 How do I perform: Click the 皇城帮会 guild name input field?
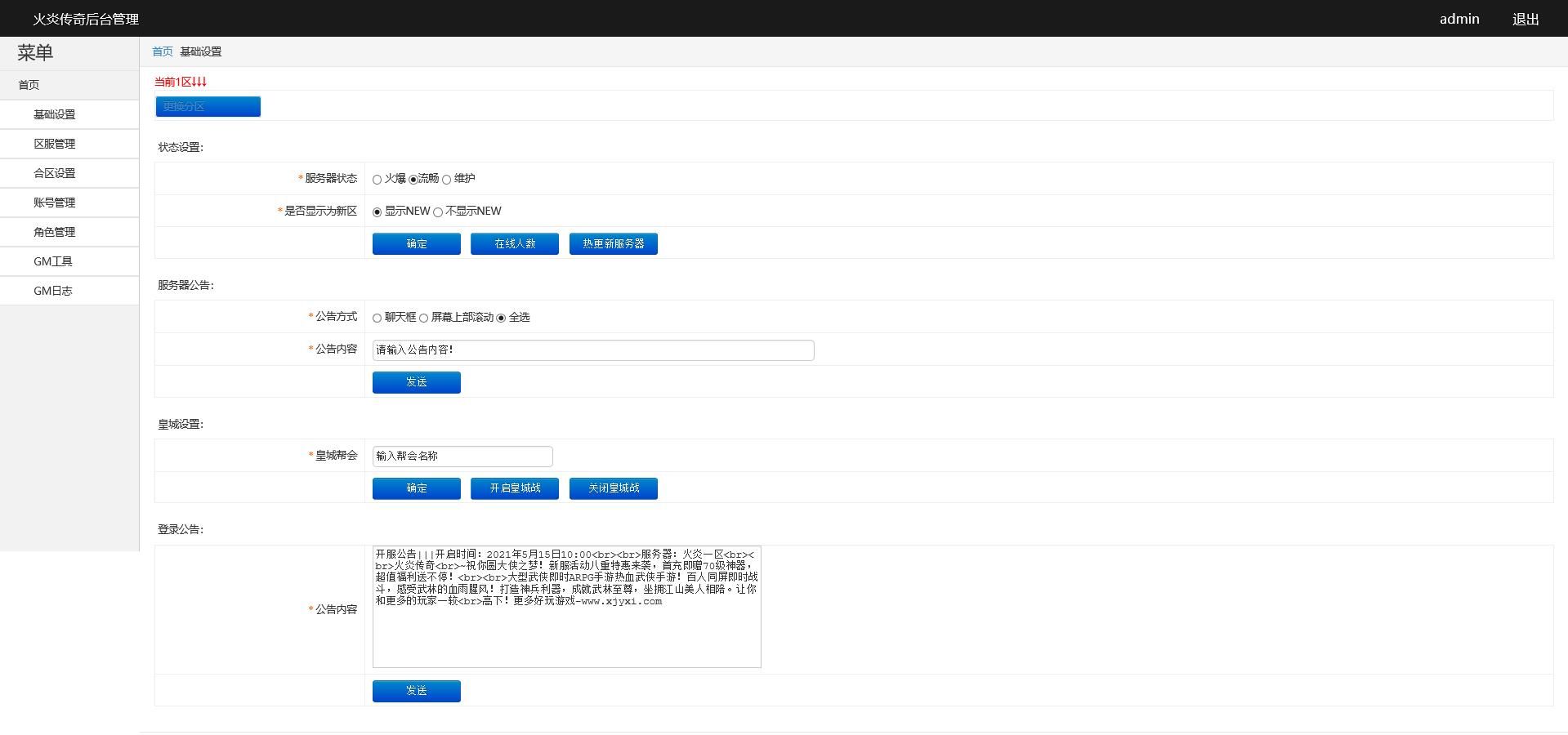point(462,457)
